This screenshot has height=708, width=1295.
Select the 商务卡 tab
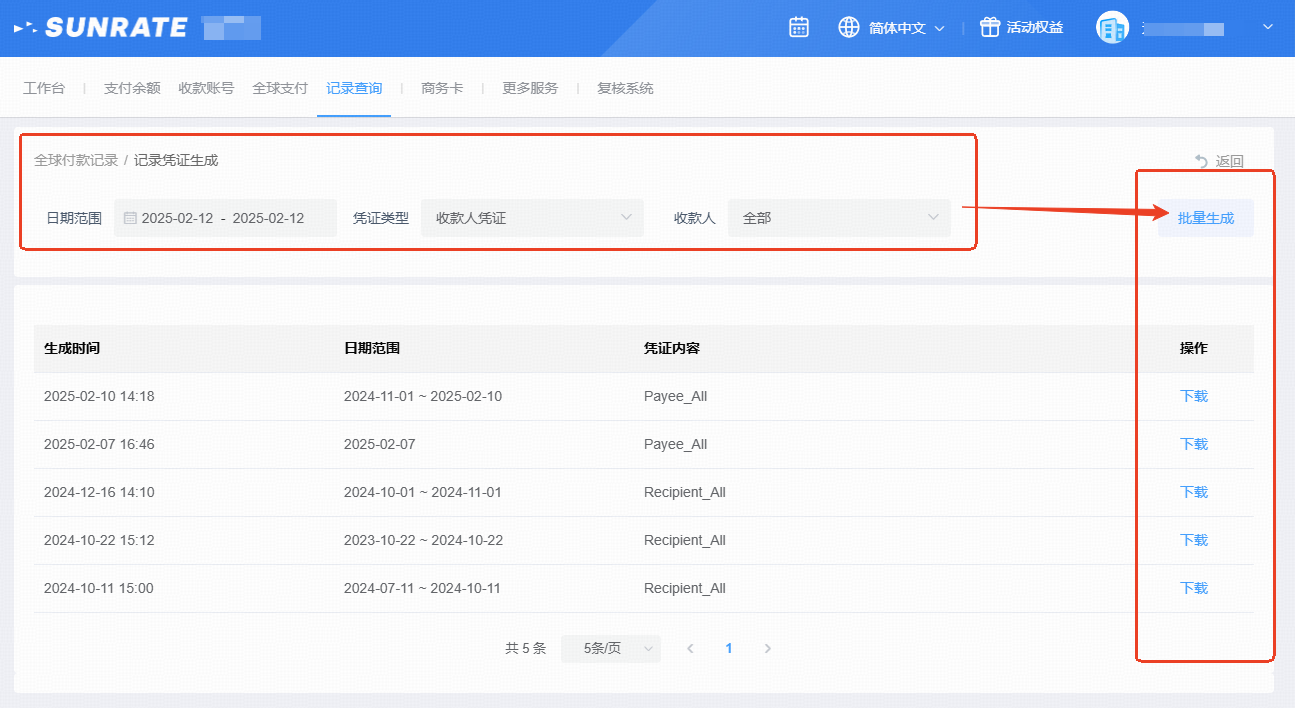(442, 88)
